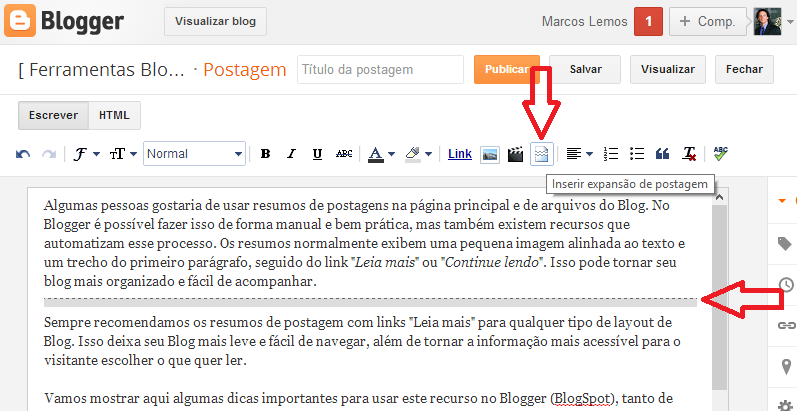
Task: Redo the last edit
Action: [49, 154]
